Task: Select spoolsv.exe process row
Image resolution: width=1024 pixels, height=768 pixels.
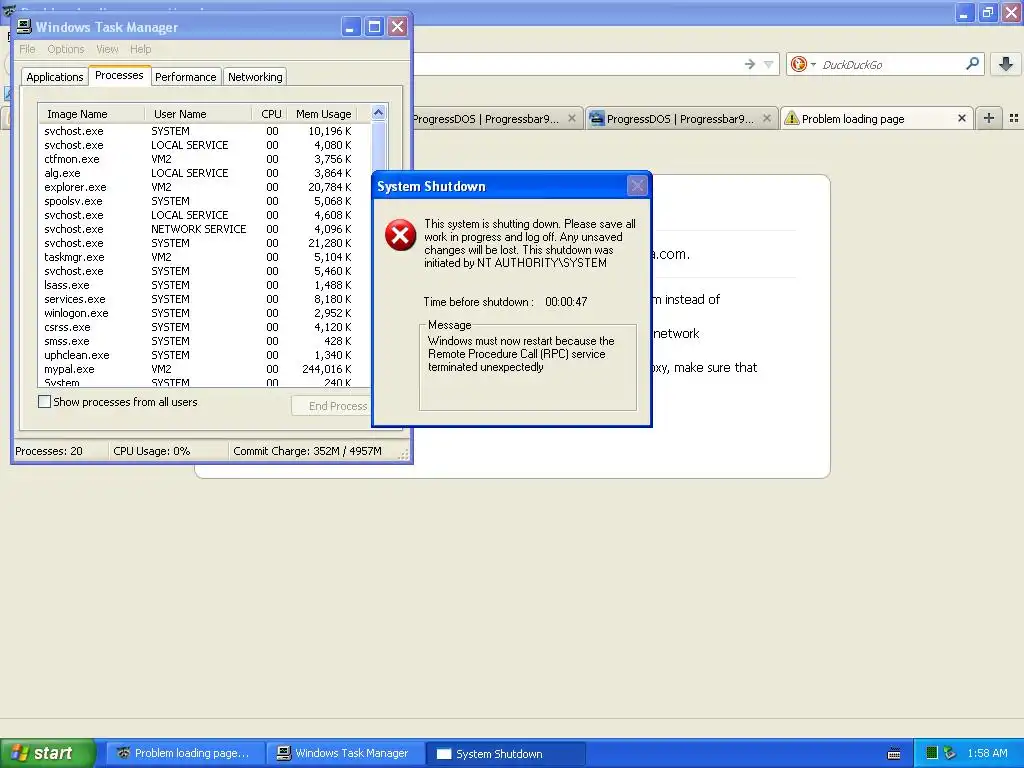Action: [x=204, y=200]
